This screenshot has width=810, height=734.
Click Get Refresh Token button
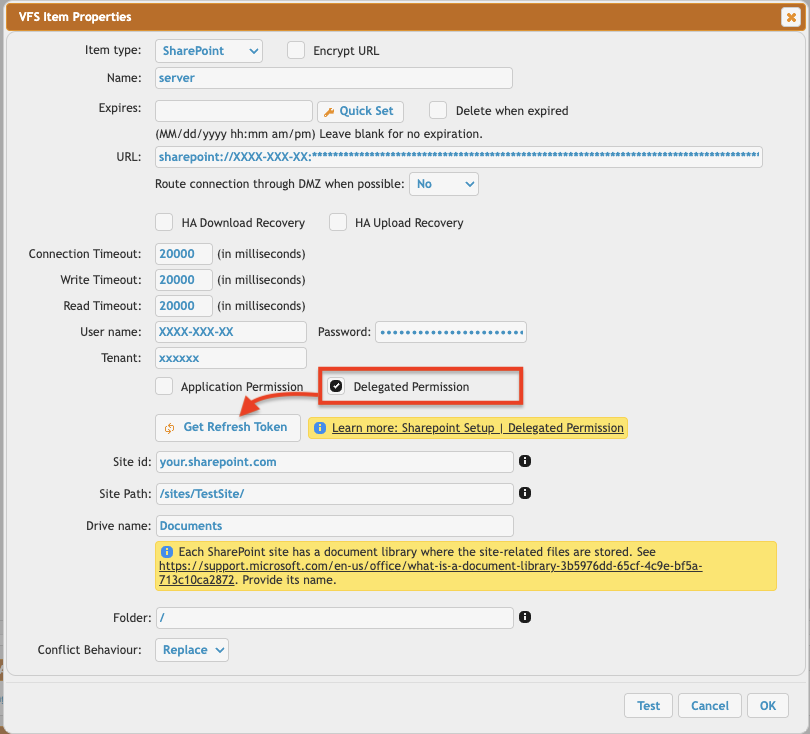tap(228, 428)
